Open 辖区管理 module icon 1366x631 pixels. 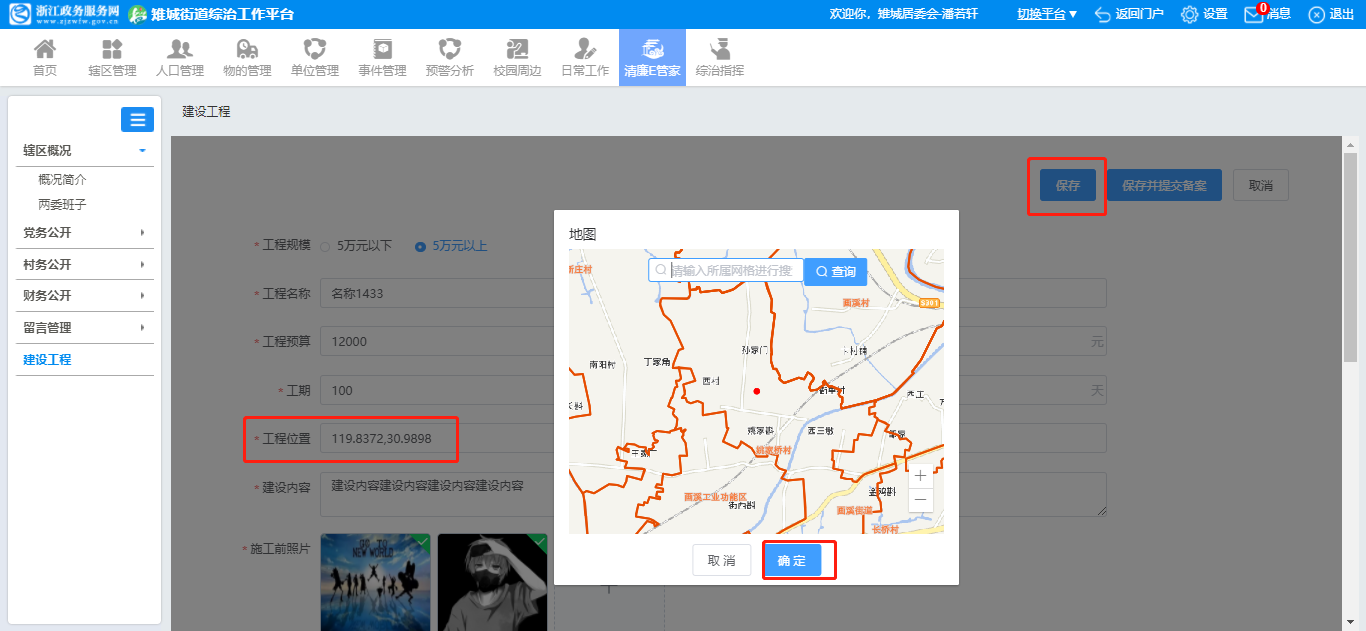coord(112,50)
